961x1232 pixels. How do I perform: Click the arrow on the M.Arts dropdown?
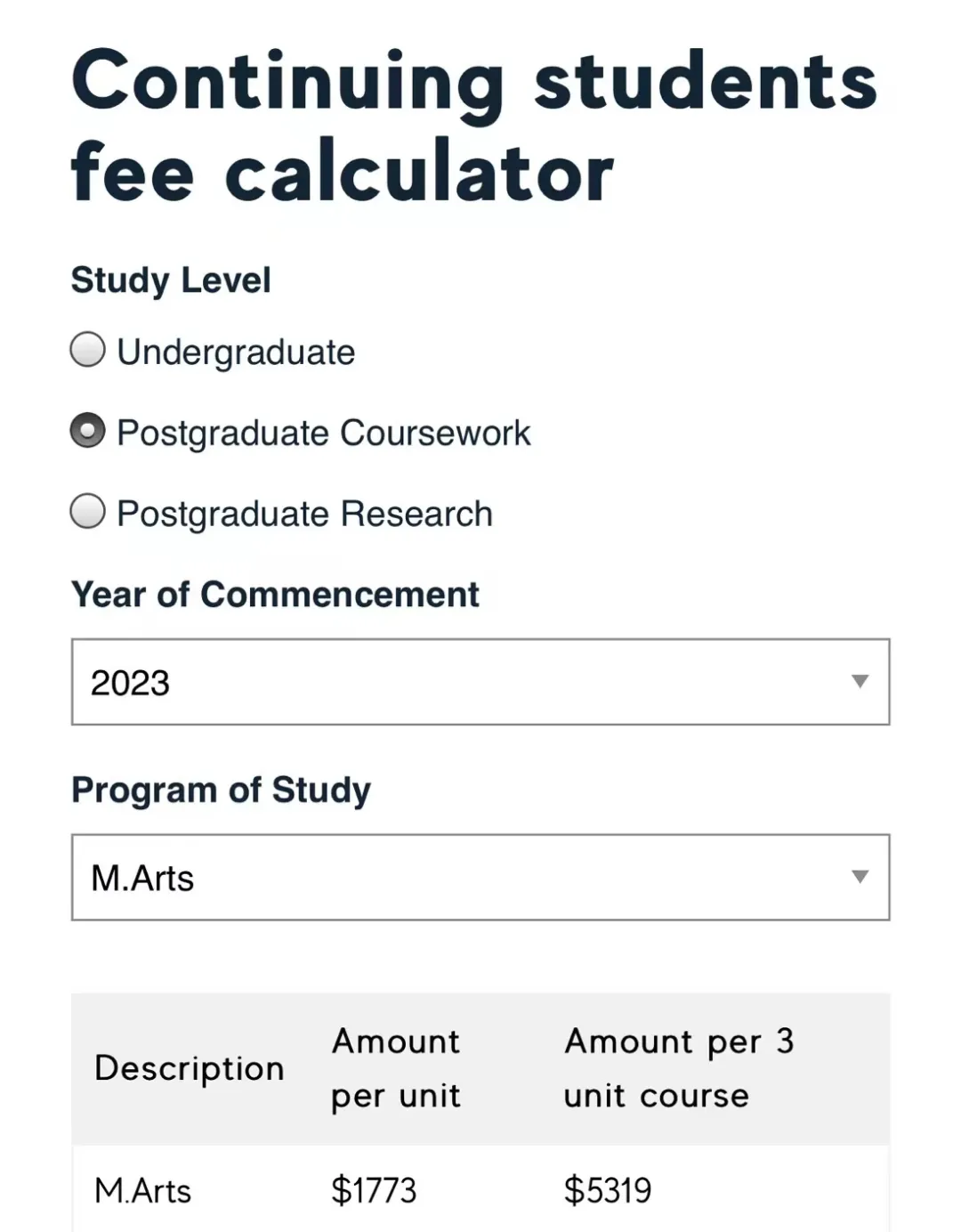point(860,878)
